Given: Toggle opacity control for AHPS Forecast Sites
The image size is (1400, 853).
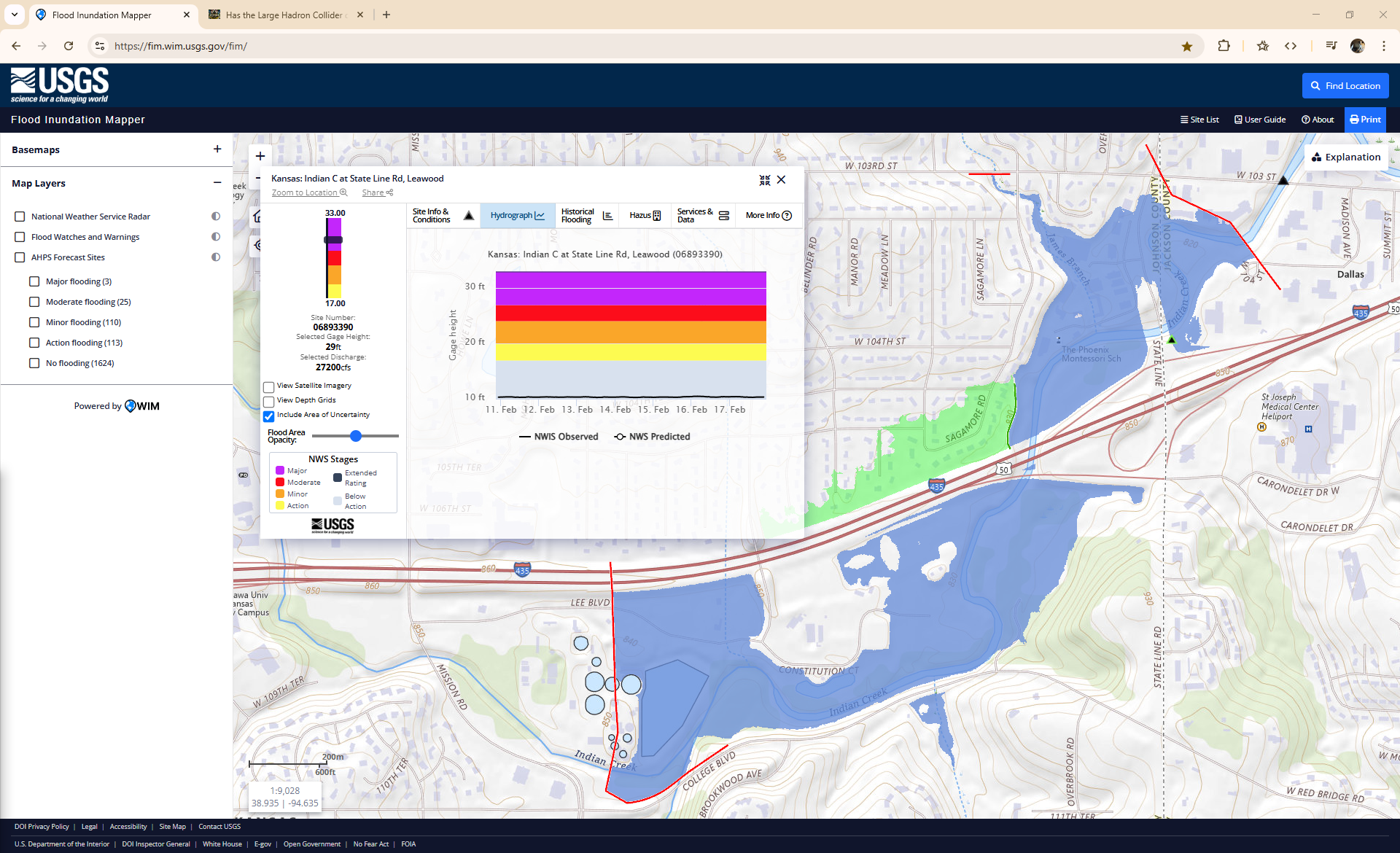Looking at the screenshot, I should click(x=216, y=257).
